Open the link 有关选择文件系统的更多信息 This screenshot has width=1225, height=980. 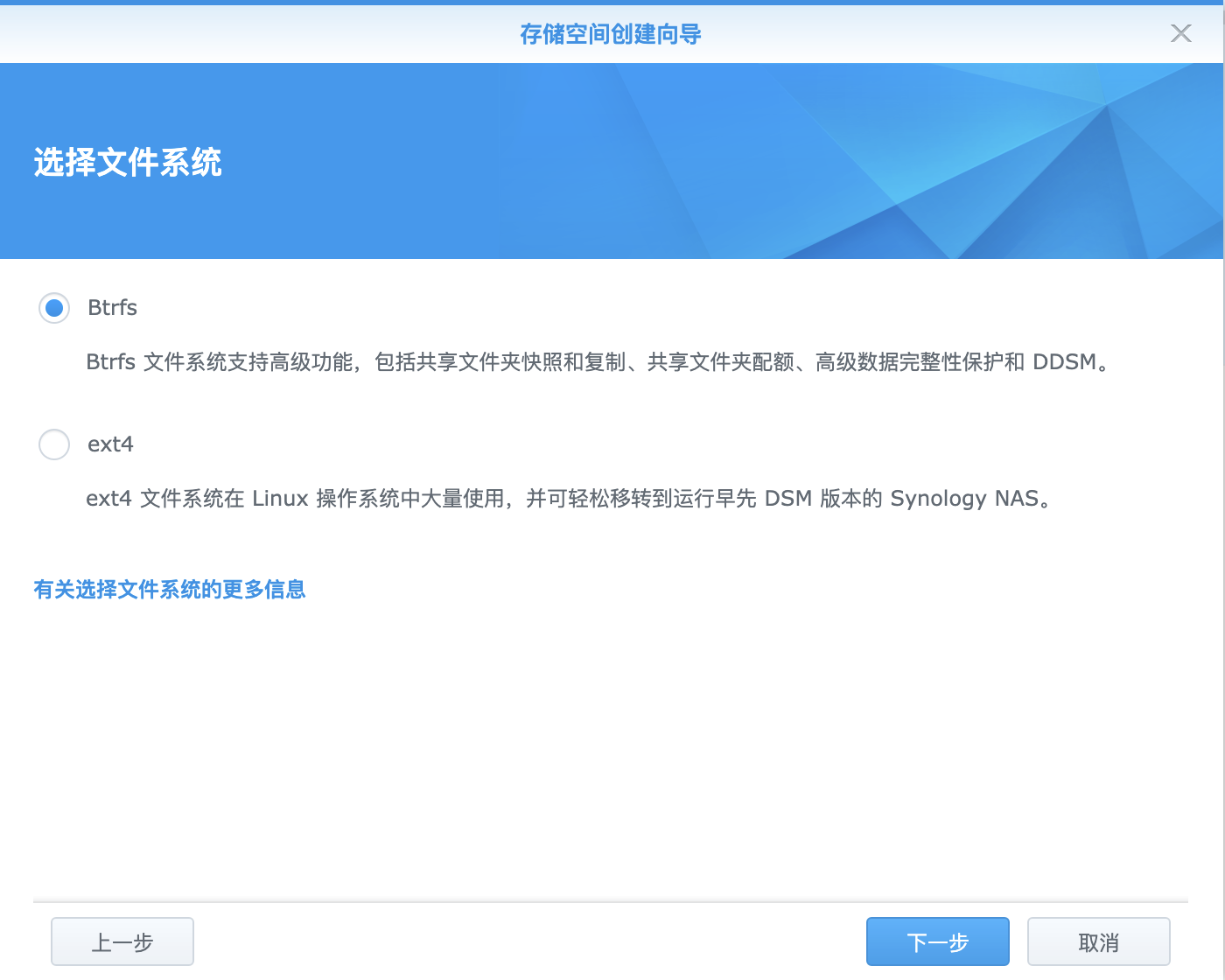coord(170,589)
